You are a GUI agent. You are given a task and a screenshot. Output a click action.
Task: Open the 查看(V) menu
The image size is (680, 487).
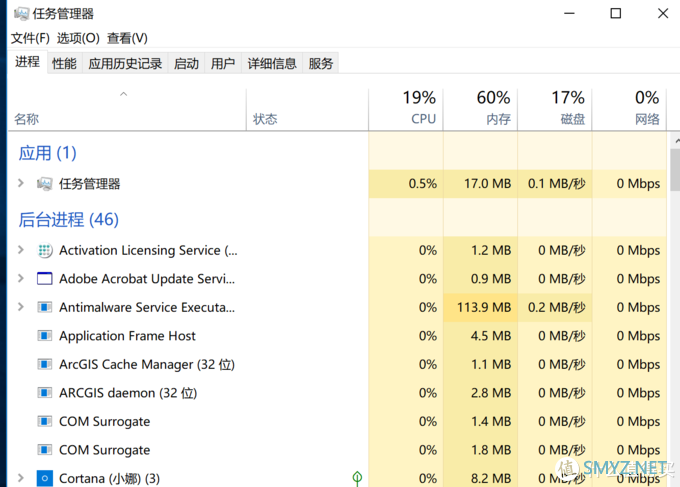tap(127, 38)
